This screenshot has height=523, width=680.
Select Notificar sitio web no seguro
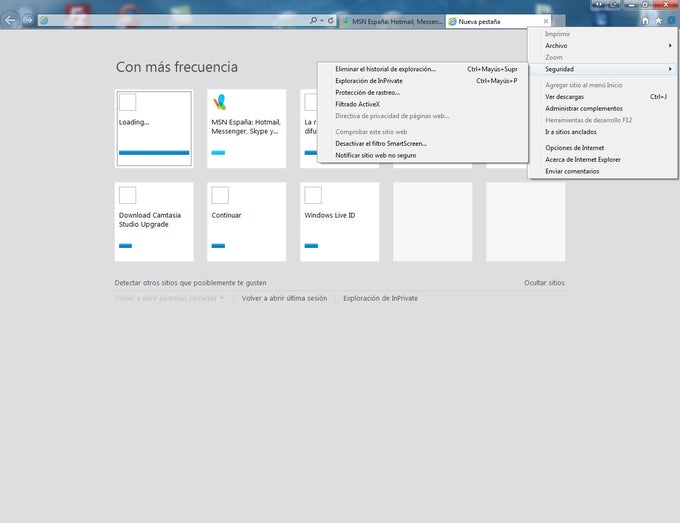coord(423,155)
